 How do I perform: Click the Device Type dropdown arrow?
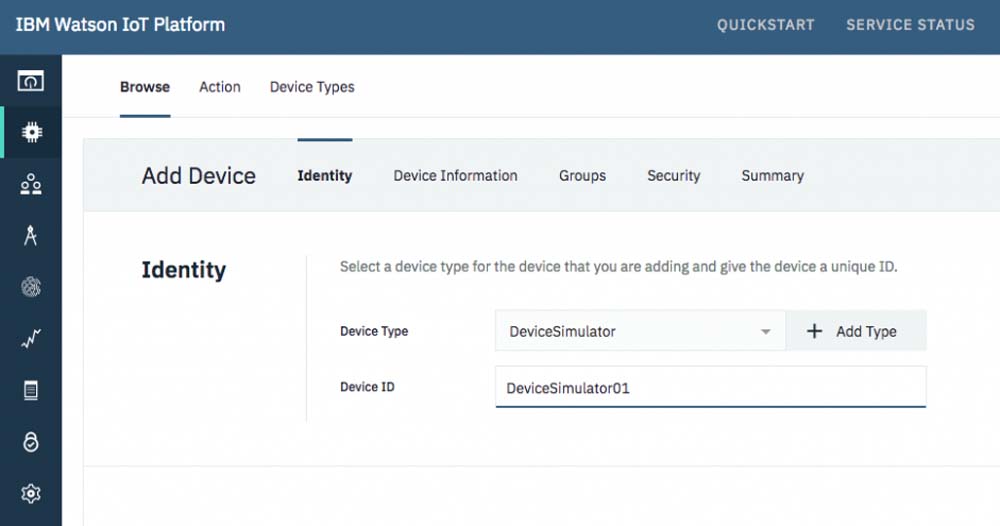pyautogui.click(x=765, y=332)
